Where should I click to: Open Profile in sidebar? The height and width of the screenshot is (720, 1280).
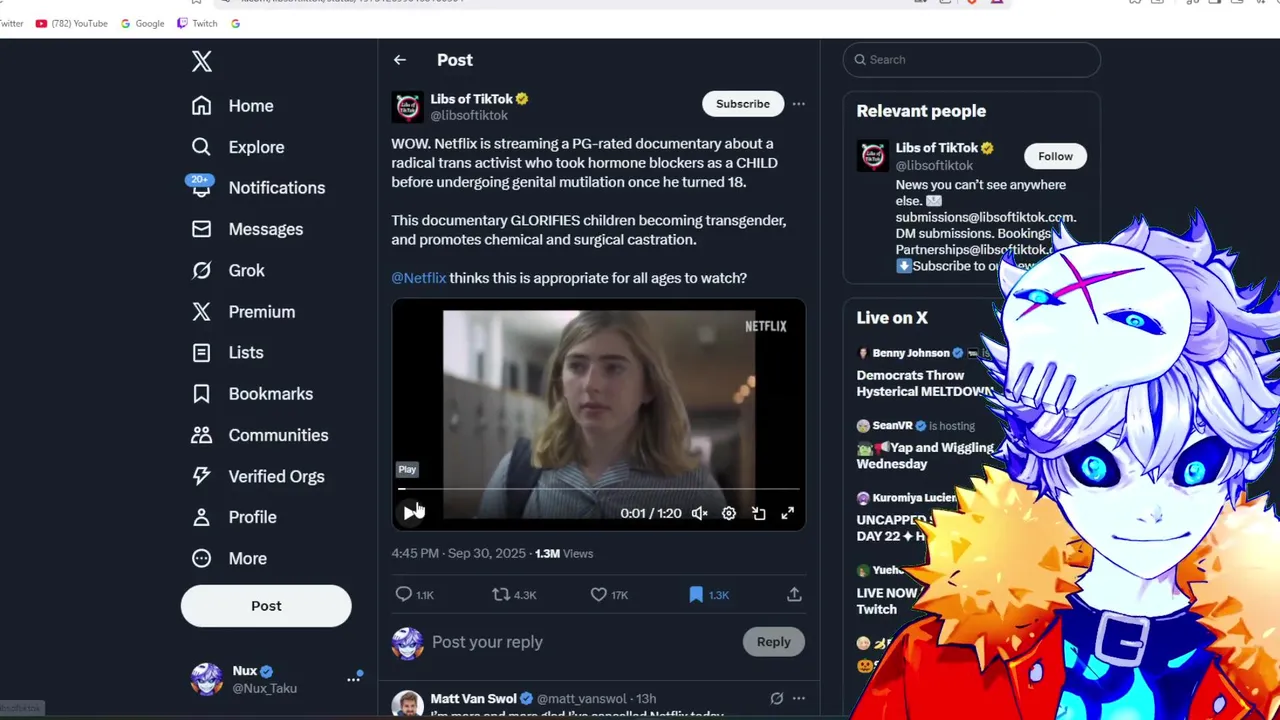coord(234,517)
